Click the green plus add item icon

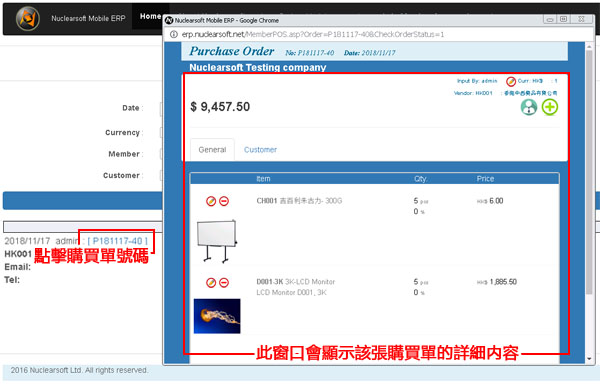coord(550,107)
